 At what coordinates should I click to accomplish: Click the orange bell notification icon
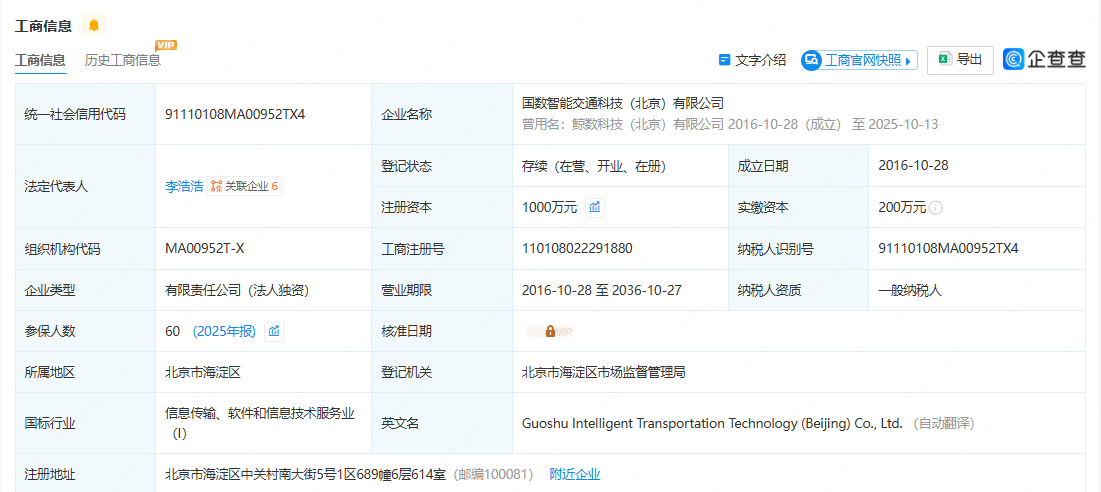(93, 26)
